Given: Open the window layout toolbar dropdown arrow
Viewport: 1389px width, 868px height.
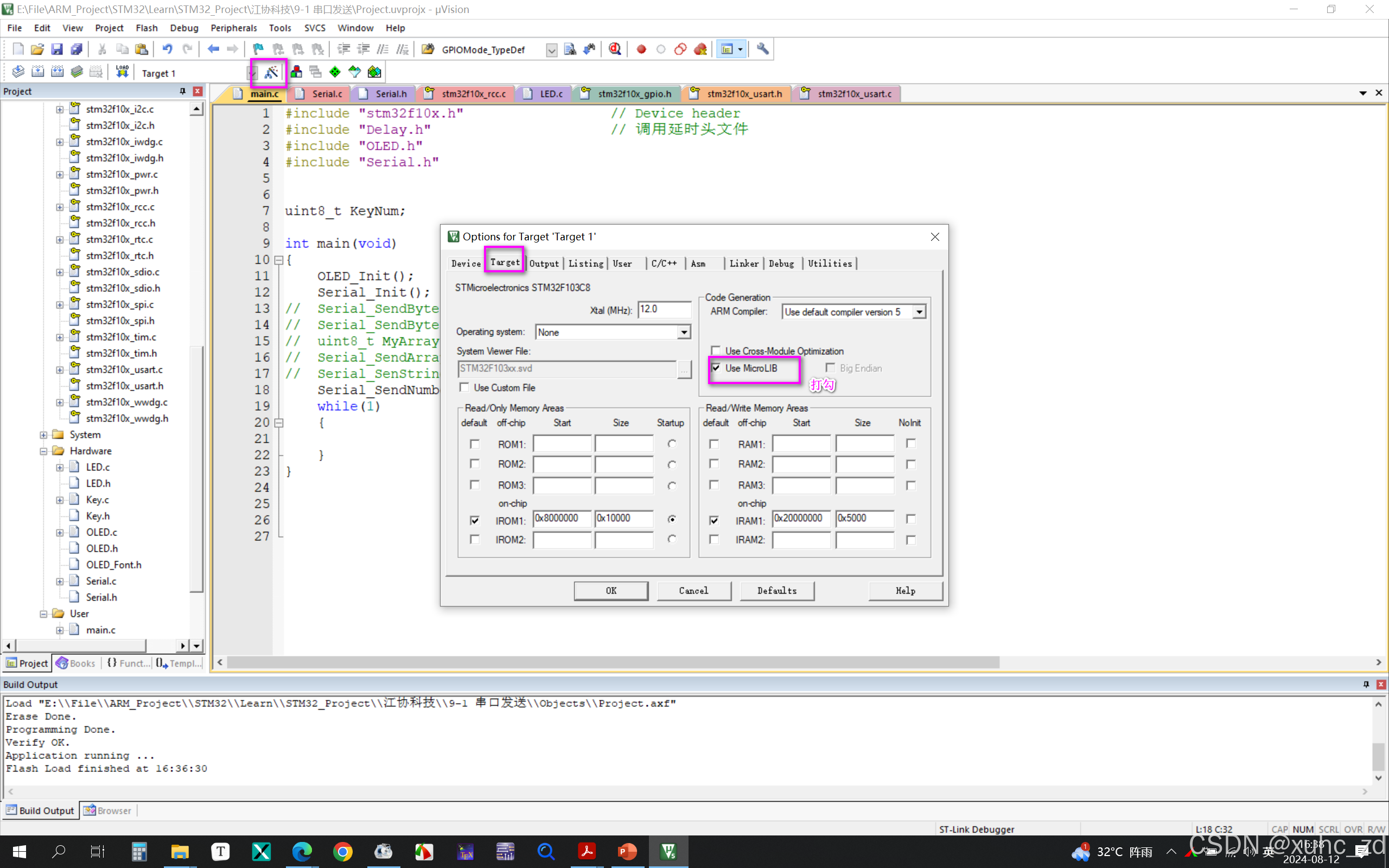Looking at the screenshot, I should [741, 49].
